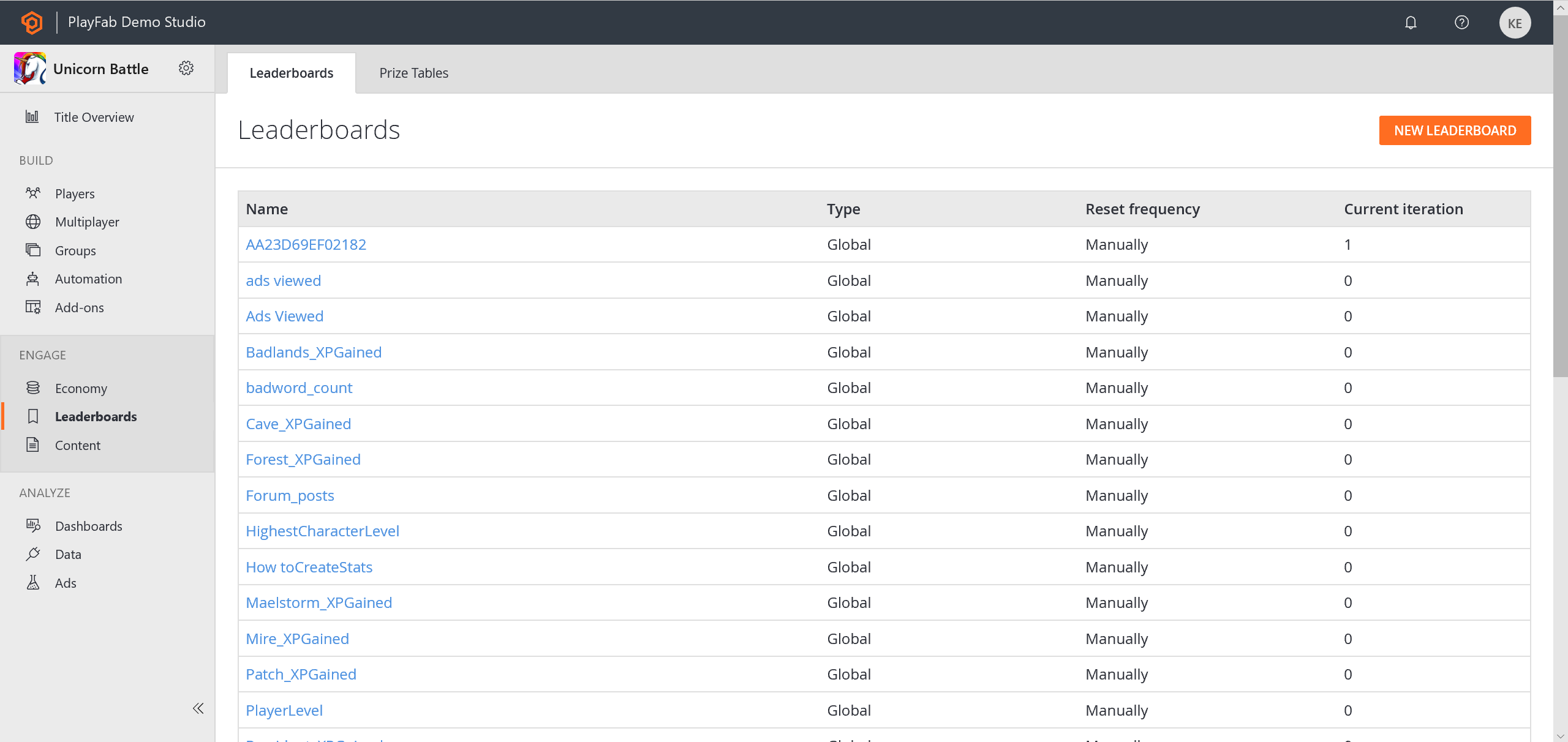The height and width of the screenshot is (742, 1568).
Task: Open the AA23D69EF02182 leaderboard link
Action: 306,244
